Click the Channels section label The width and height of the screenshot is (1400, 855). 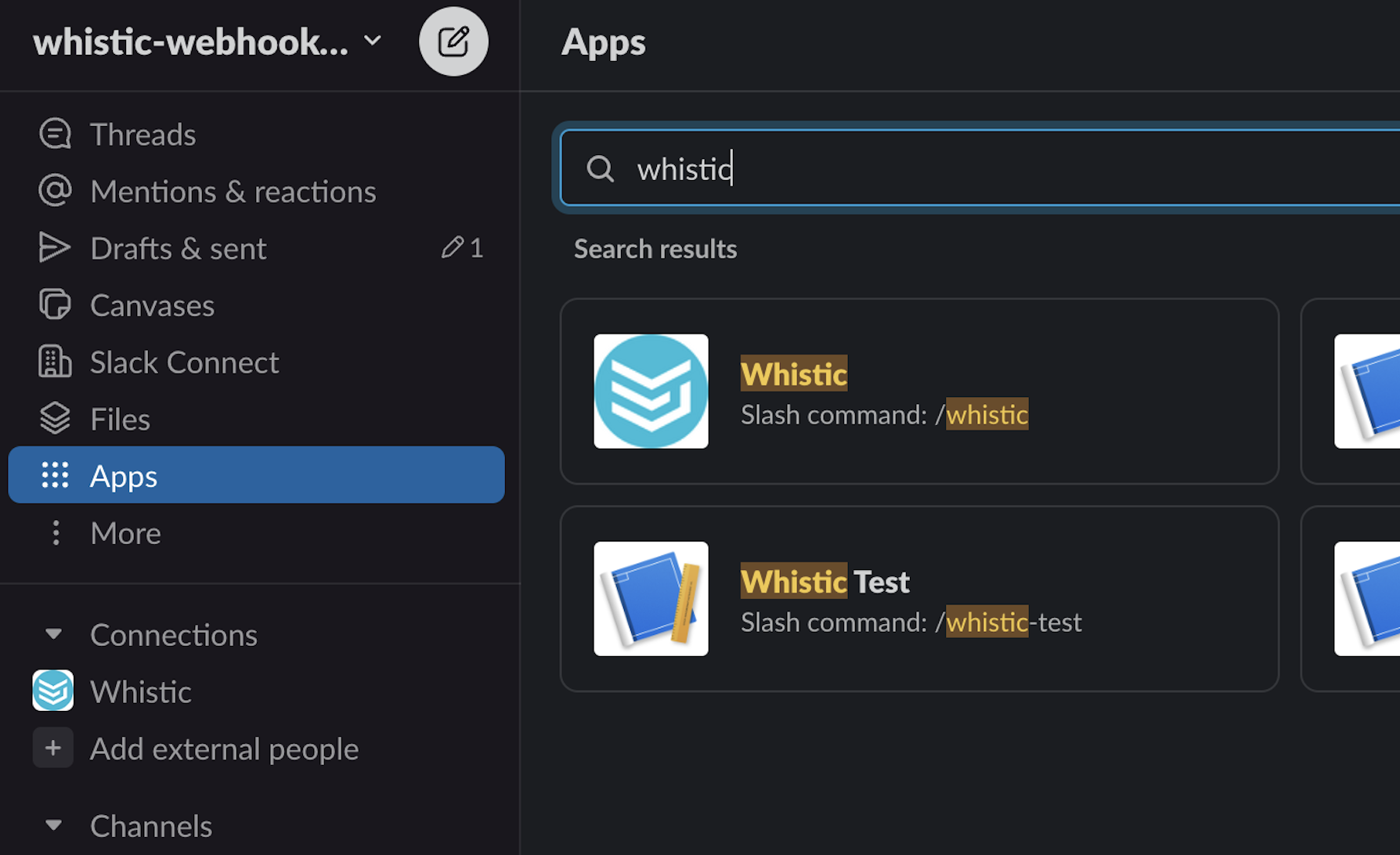[x=151, y=826]
